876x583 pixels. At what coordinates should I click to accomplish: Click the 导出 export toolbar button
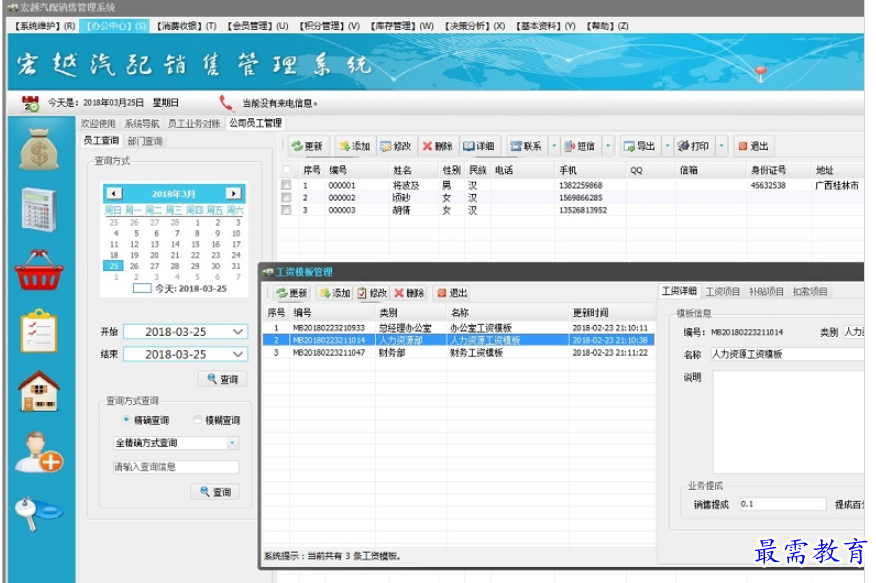point(639,146)
